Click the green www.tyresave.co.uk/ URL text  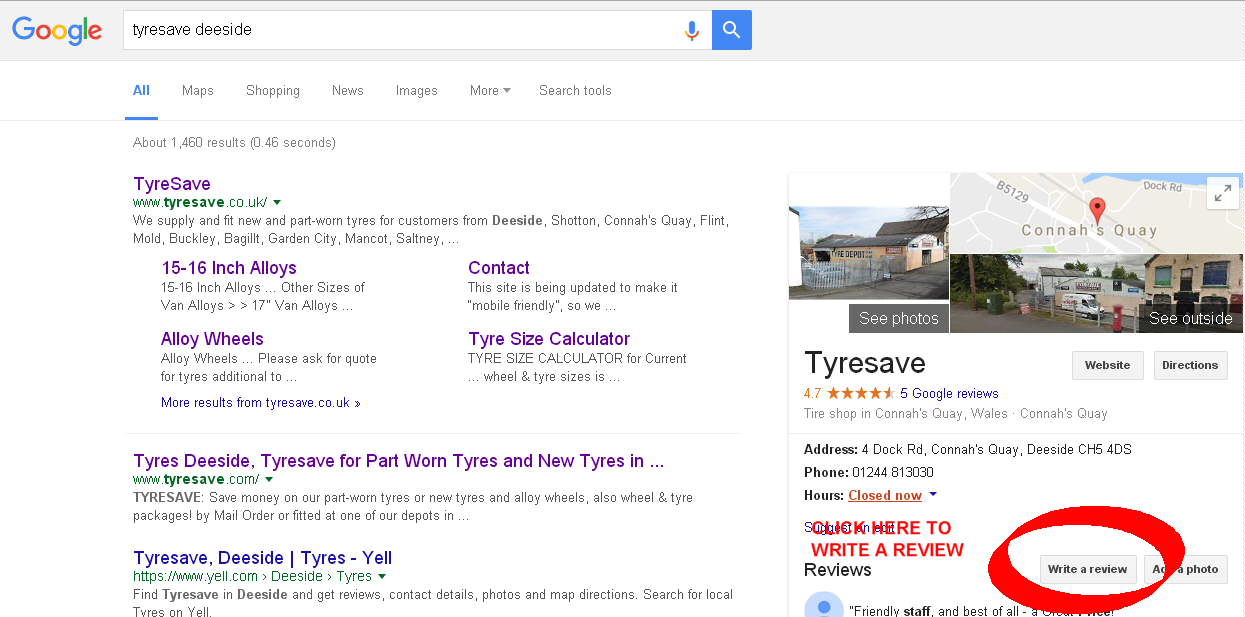[x=200, y=202]
